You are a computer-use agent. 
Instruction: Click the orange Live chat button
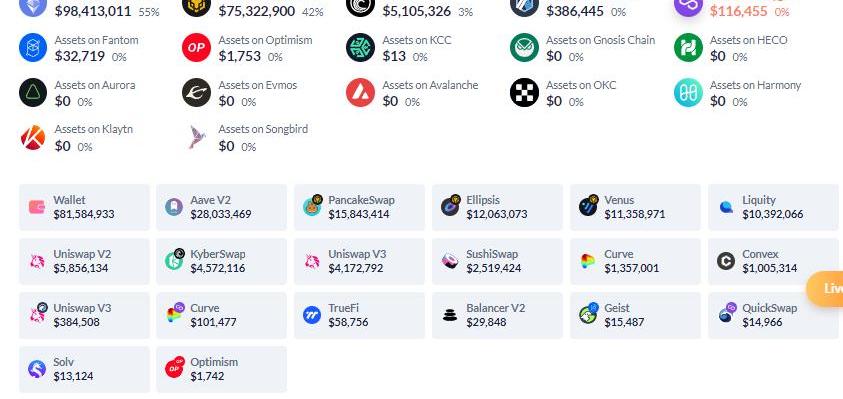click(x=825, y=289)
